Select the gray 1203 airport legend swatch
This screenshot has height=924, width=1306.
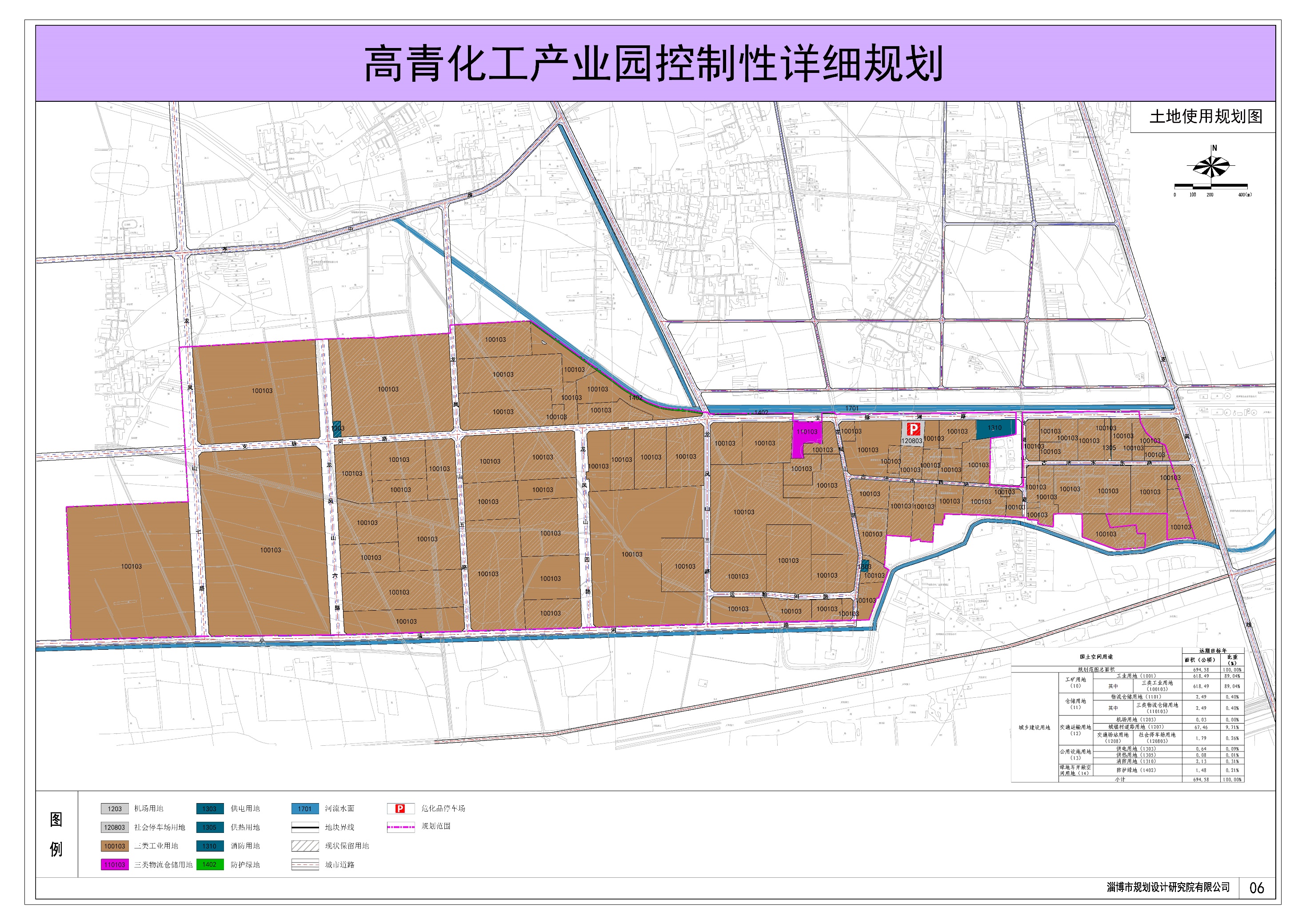coord(115,808)
